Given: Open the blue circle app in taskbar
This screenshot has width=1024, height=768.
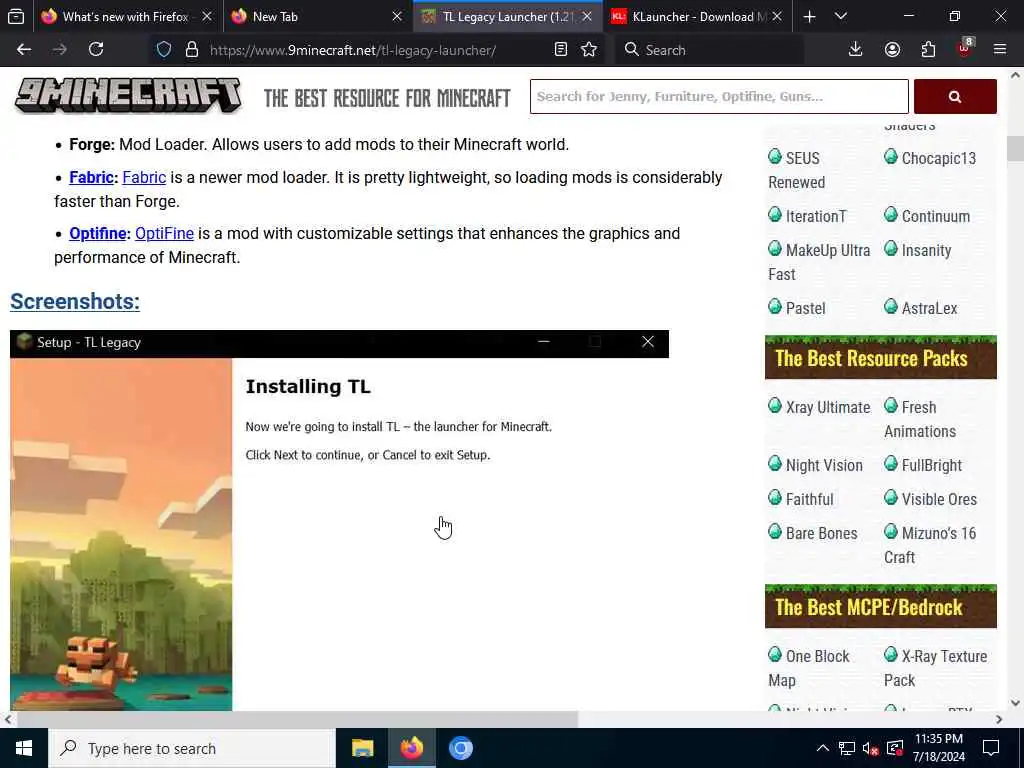Looking at the screenshot, I should click(460, 748).
